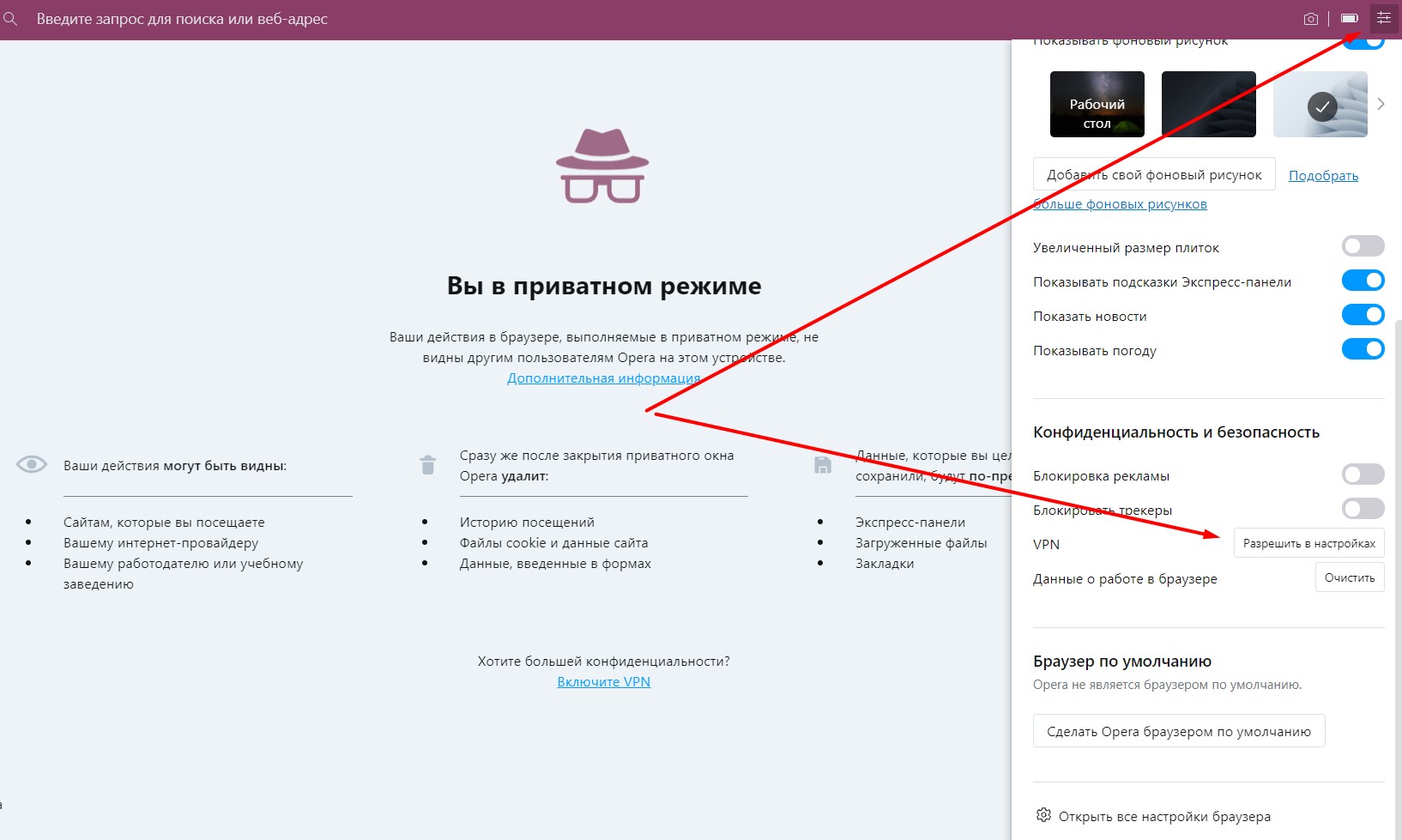Click the private mode hat and glasses icon
Viewport: 1402px width, 840px height.
(602, 166)
